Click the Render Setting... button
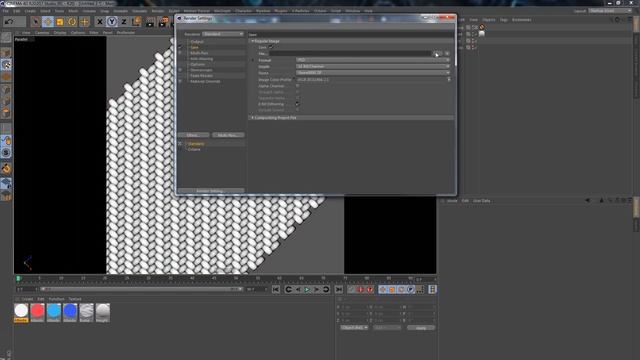The image size is (640, 360). (211, 191)
